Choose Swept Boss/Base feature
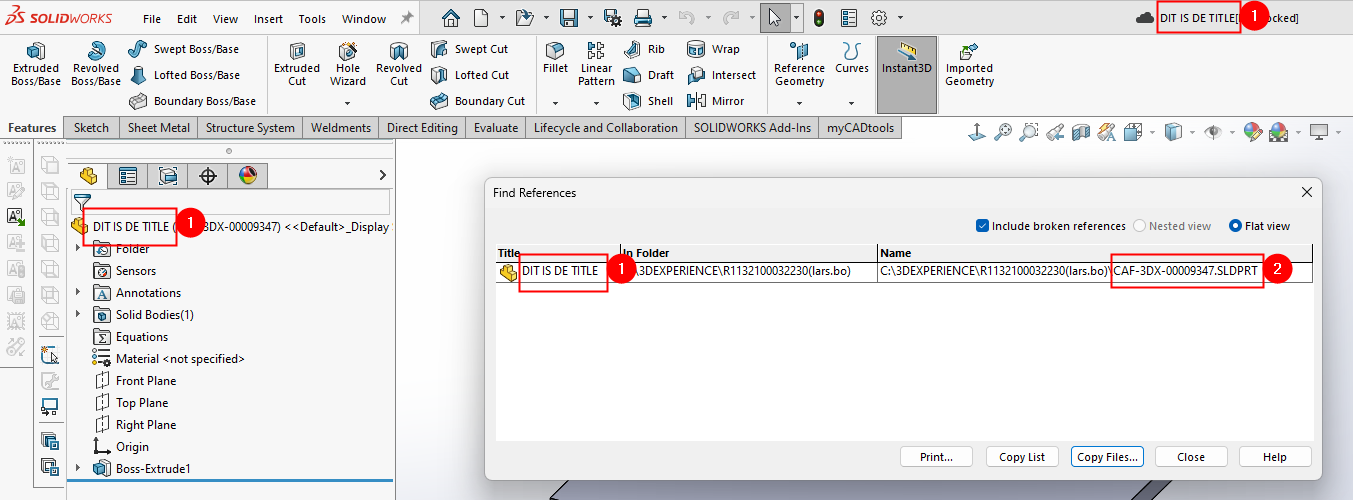Image resolution: width=1353 pixels, height=500 pixels. (x=184, y=49)
